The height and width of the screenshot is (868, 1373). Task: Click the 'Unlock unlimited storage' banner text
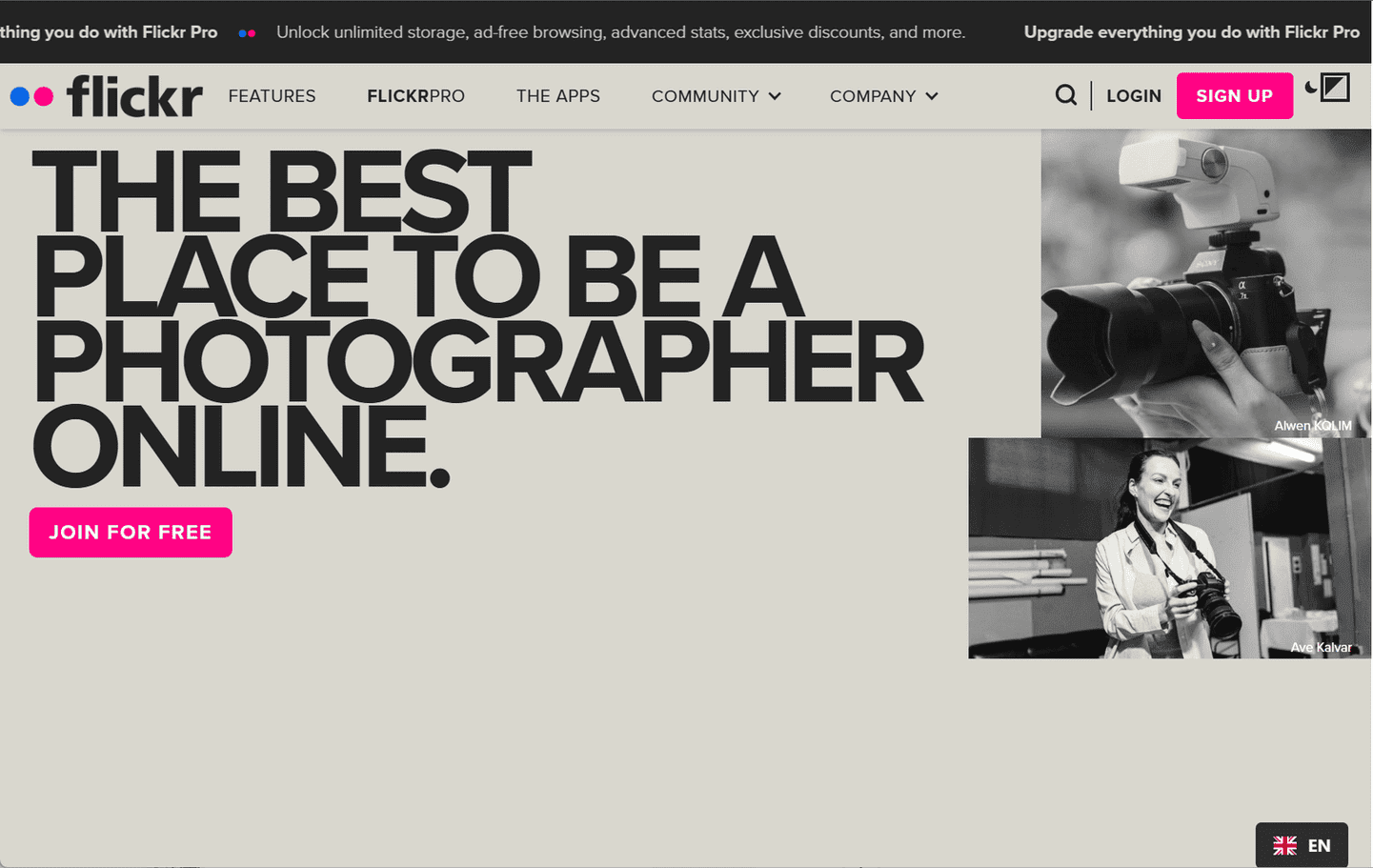620,32
